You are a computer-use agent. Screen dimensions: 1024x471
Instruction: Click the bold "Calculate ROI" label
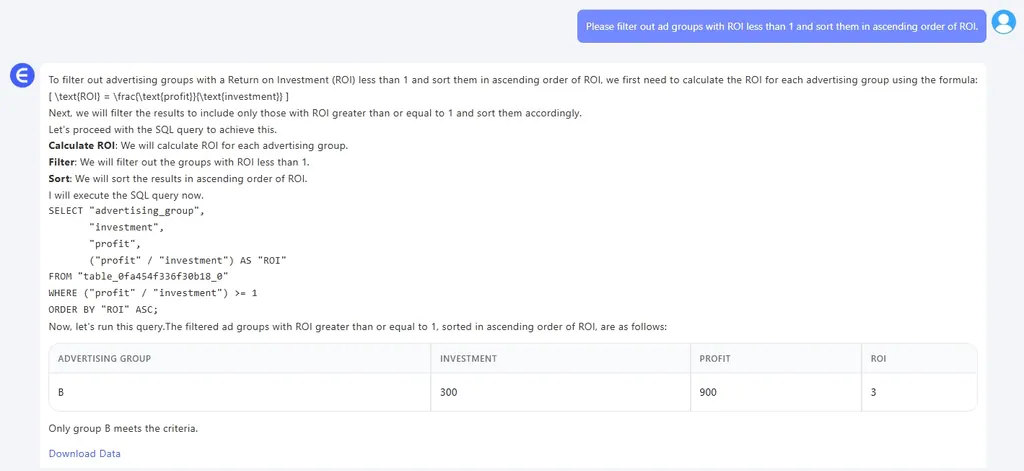click(x=82, y=145)
